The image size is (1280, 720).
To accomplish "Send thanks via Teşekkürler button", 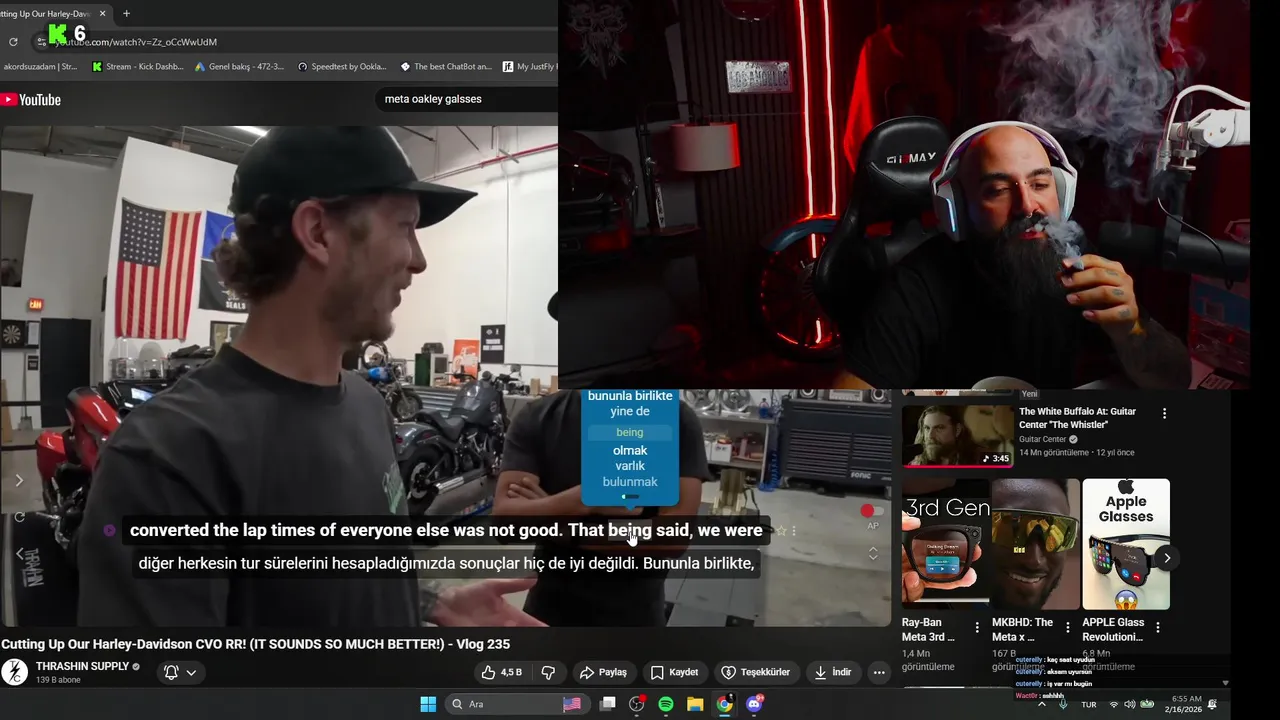I will [x=756, y=672].
